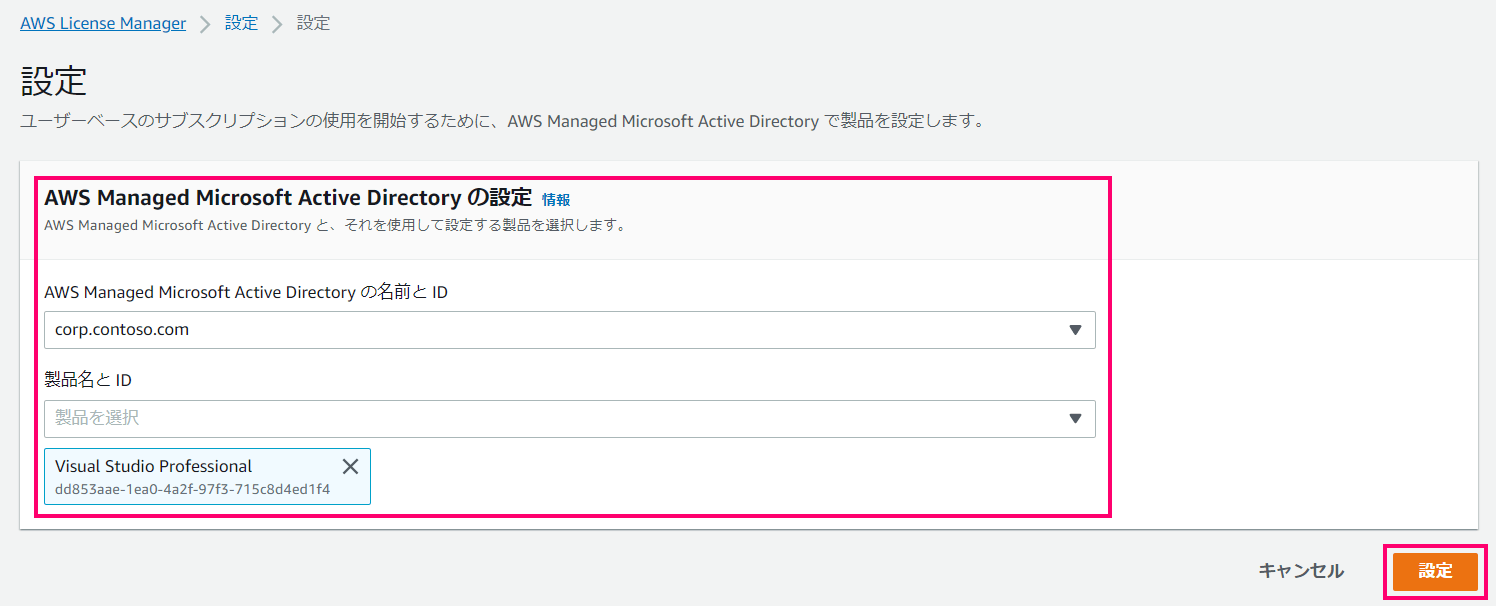Click the キャンセル button
Viewport: 1496px width, 606px height.
[x=1301, y=571]
